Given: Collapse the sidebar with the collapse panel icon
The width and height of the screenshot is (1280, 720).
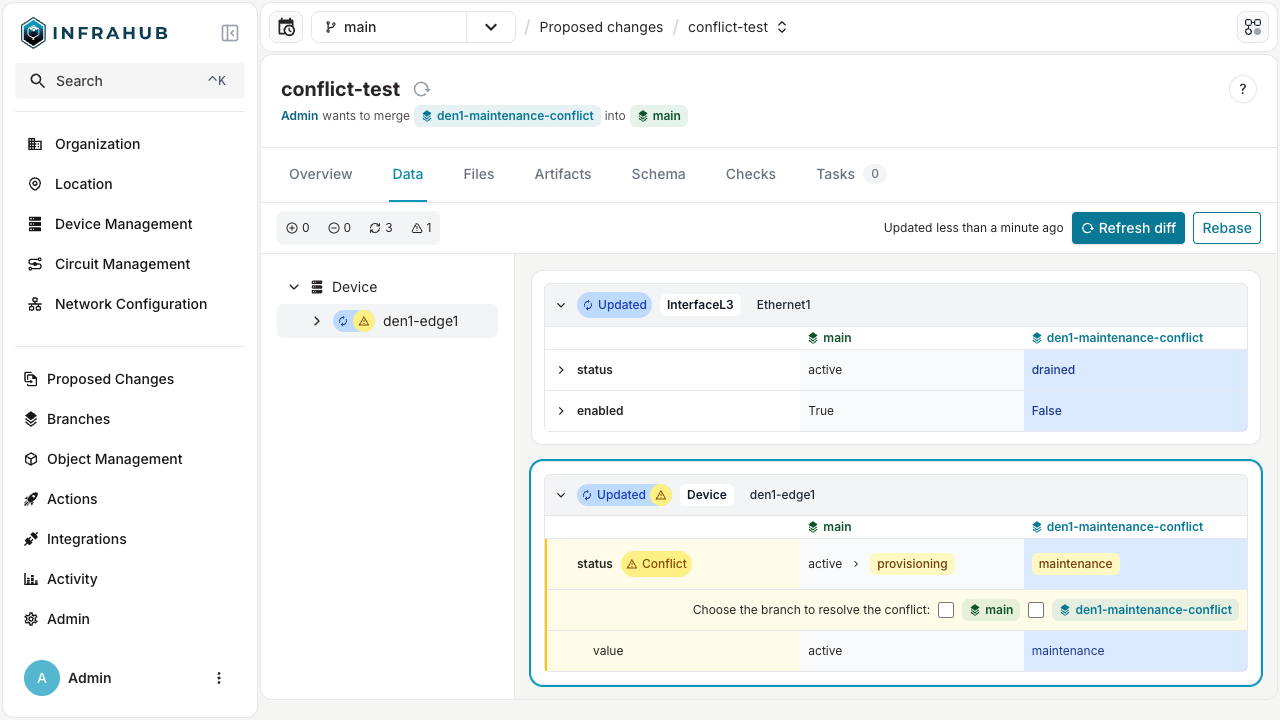Looking at the screenshot, I should click(229, 32).
